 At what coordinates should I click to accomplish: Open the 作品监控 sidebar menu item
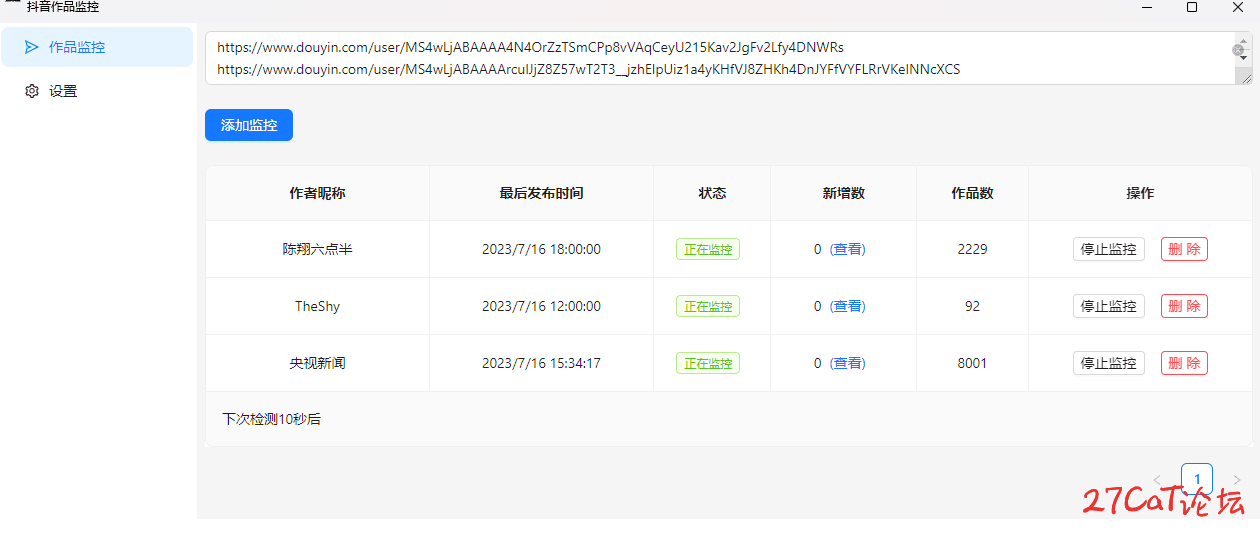pos(97,47)
